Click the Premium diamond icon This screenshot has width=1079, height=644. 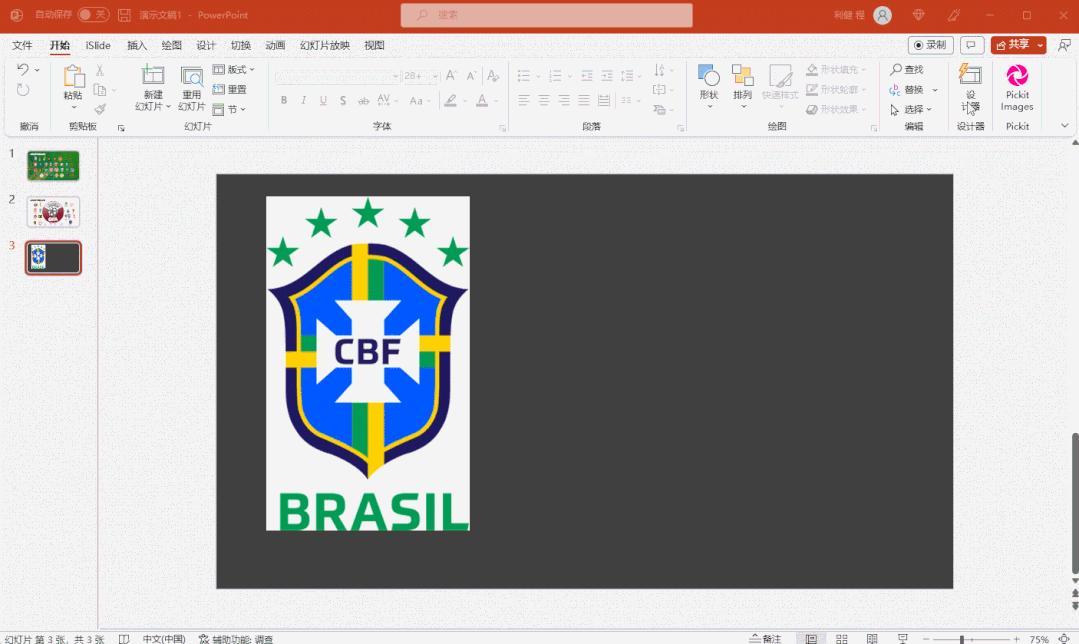pos(919,14)
